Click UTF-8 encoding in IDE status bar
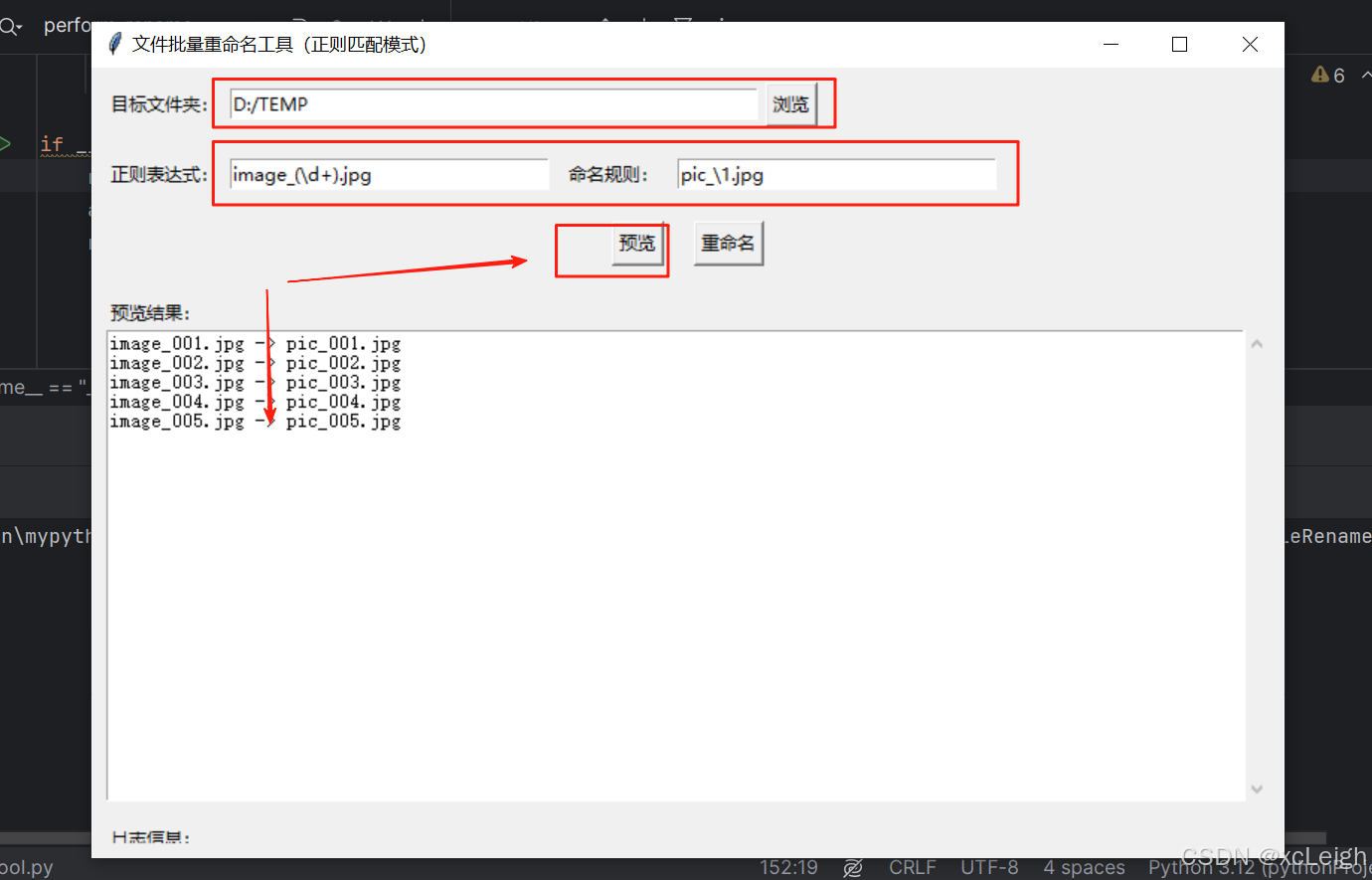1372x880 pixels. click(x=989, y=867)
